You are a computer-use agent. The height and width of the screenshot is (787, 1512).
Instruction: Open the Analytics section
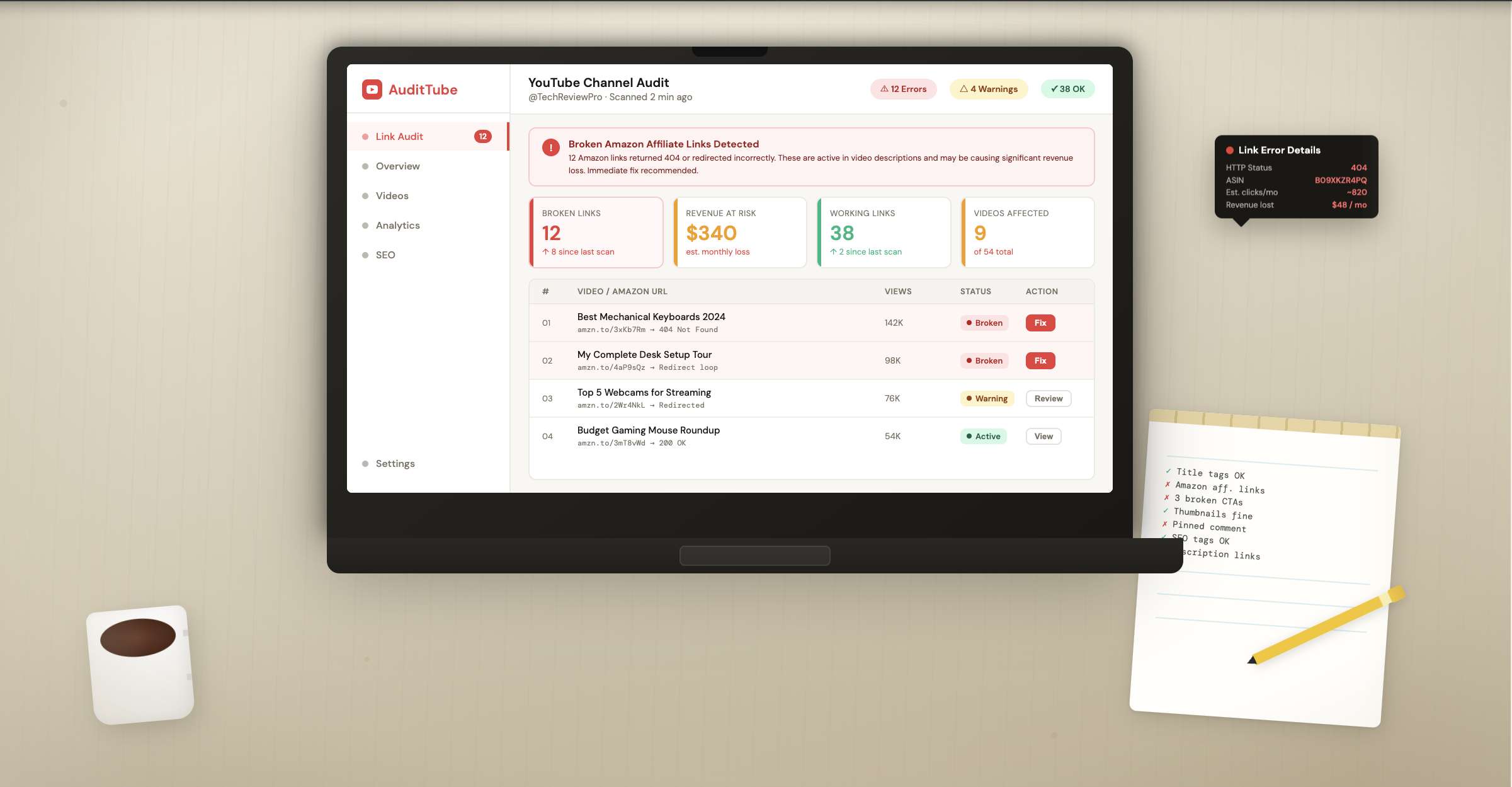[397, 225]
